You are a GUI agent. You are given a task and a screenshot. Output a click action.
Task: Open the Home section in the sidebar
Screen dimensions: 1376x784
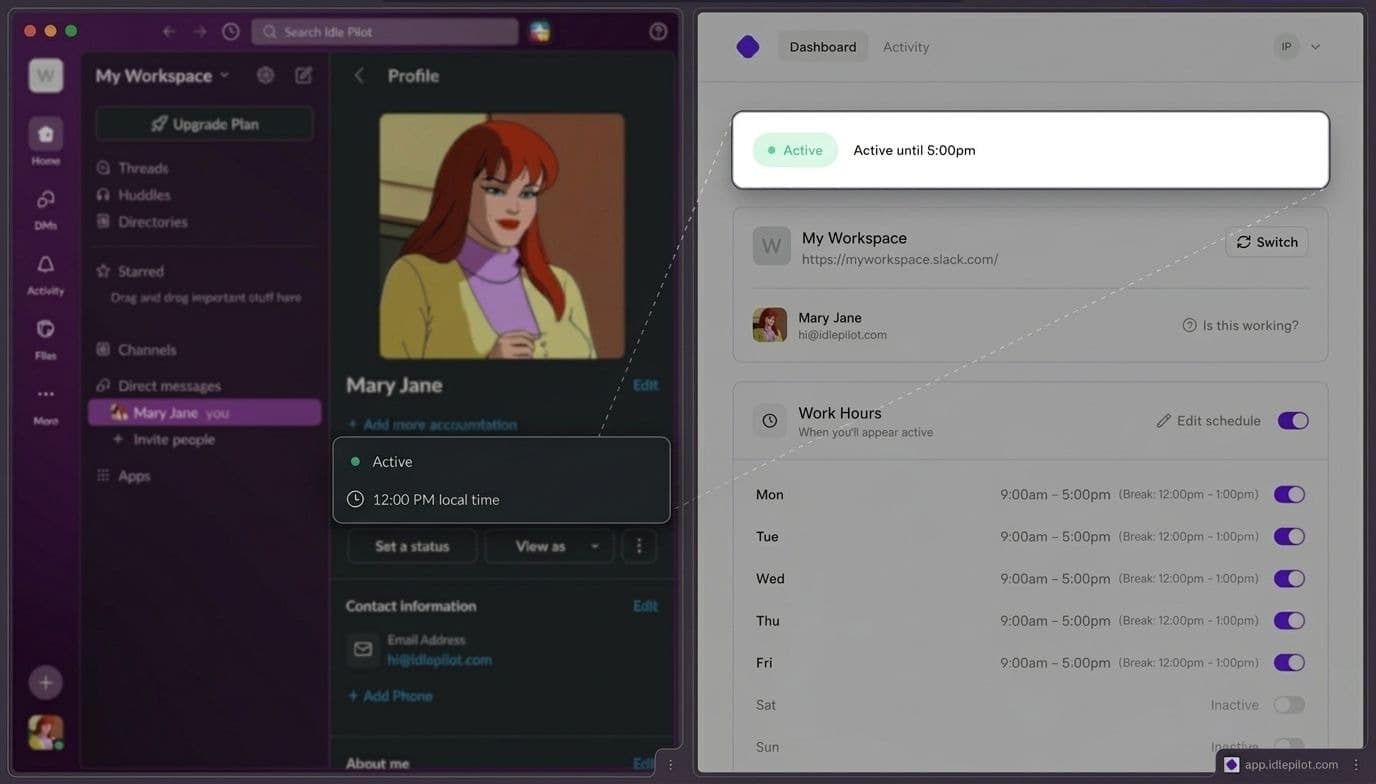45,133
